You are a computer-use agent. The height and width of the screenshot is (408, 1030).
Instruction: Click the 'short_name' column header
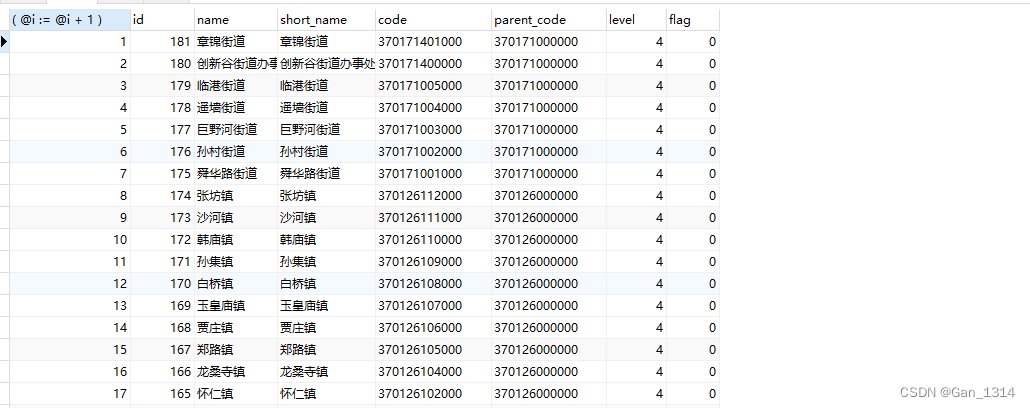[326, 20]
